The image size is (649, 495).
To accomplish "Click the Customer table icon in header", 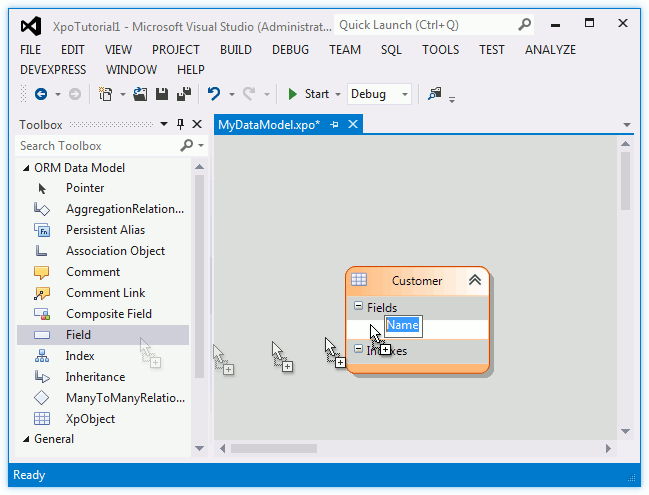I will click(359, 280).
